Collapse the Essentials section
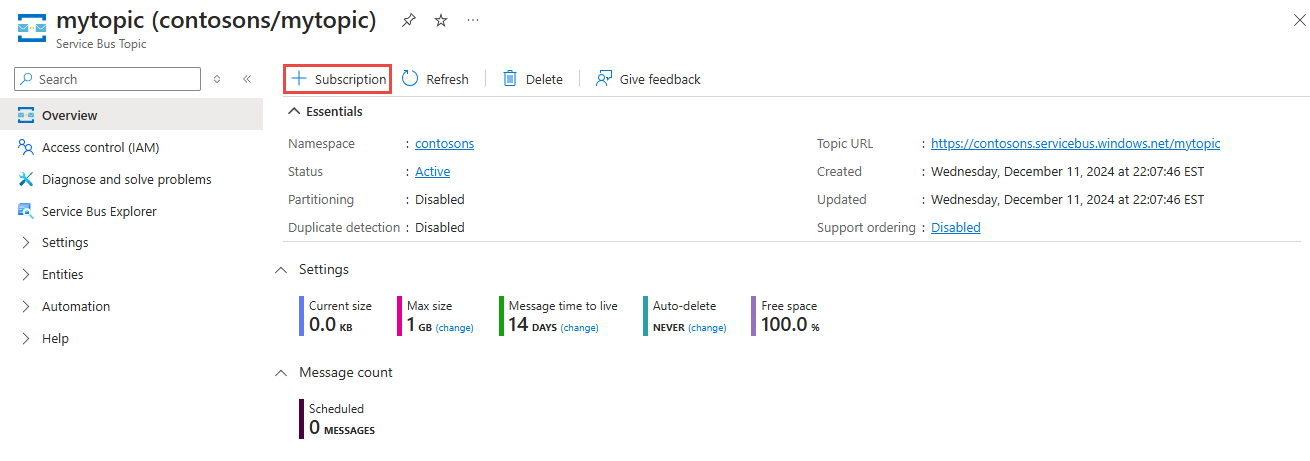Viewport: 1310px width, 461px height. (294, 112)
